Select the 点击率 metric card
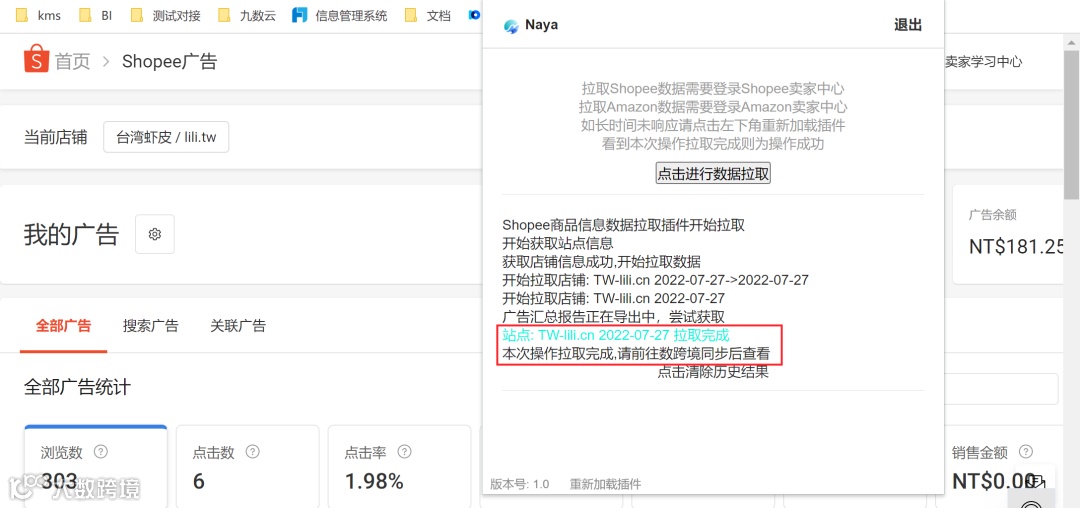 399,466
